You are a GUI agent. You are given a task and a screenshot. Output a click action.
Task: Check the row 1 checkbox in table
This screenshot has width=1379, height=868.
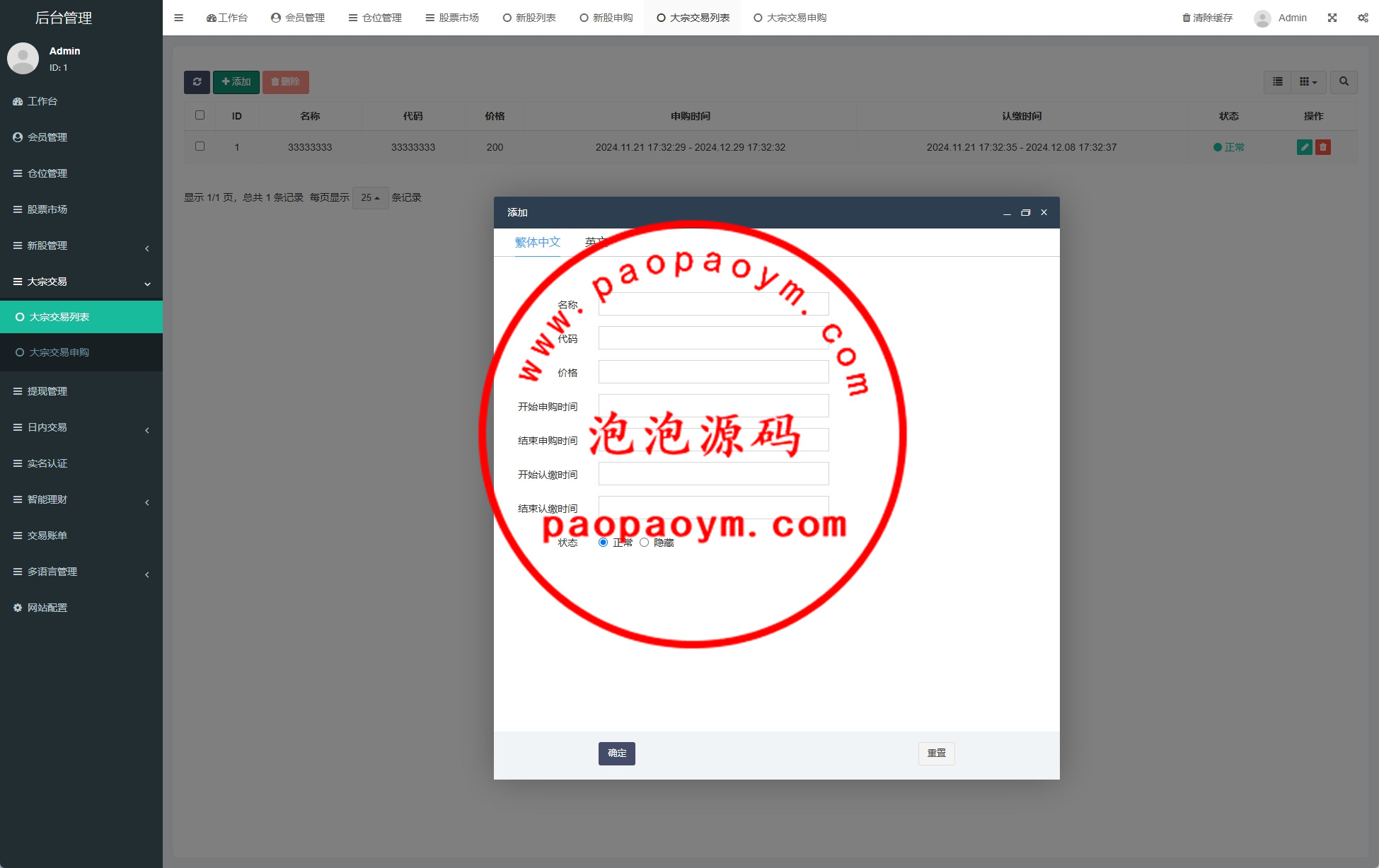coord(200,146)
